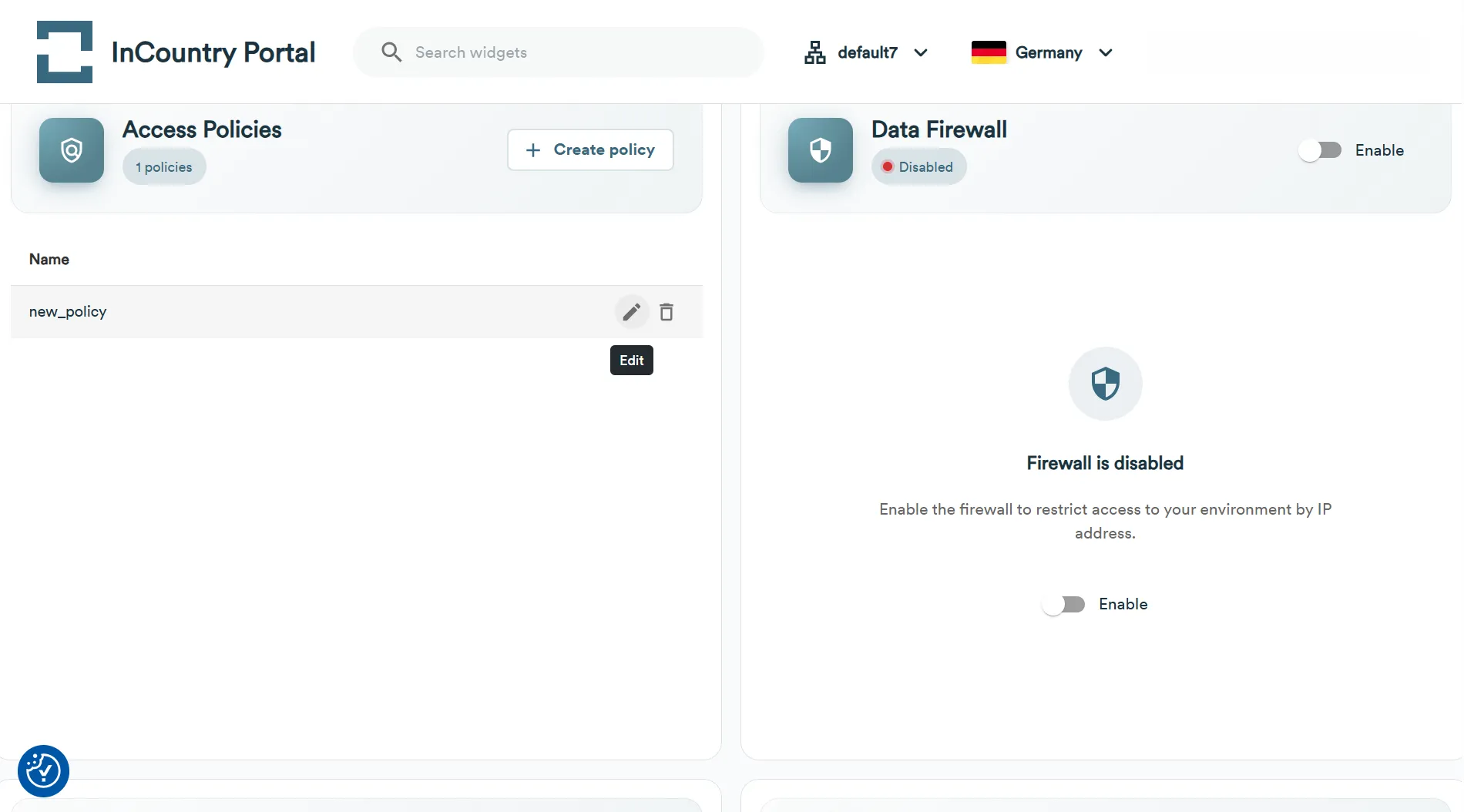1464x812 pixels.
Task: Click the 'Firewall is disabled' heading
Action: (x=1105, y=463)
